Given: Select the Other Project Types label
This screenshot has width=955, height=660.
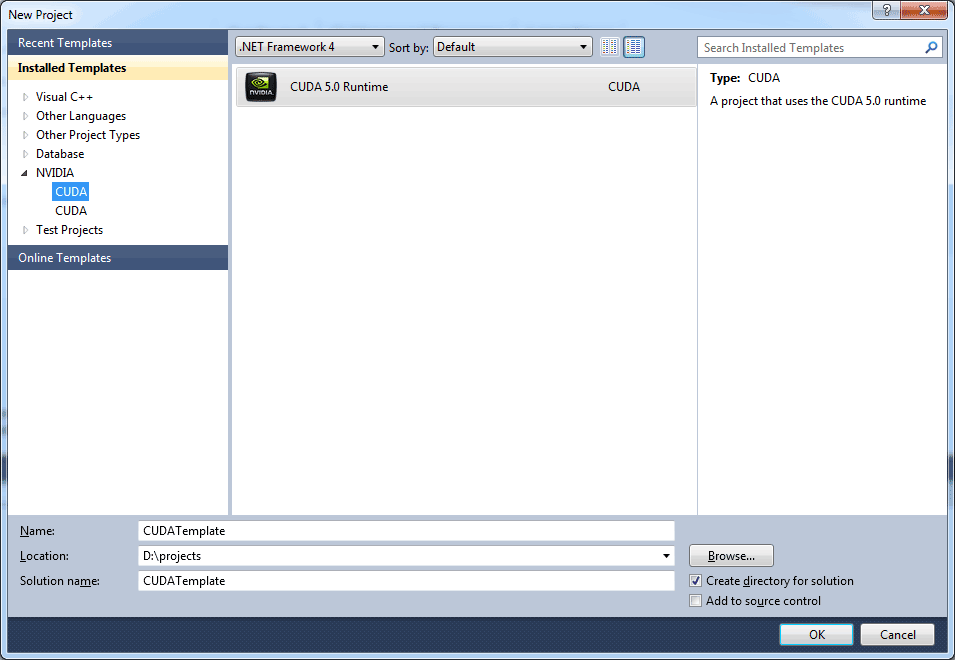Looking at the screenshot, I should tap(88, 135).
